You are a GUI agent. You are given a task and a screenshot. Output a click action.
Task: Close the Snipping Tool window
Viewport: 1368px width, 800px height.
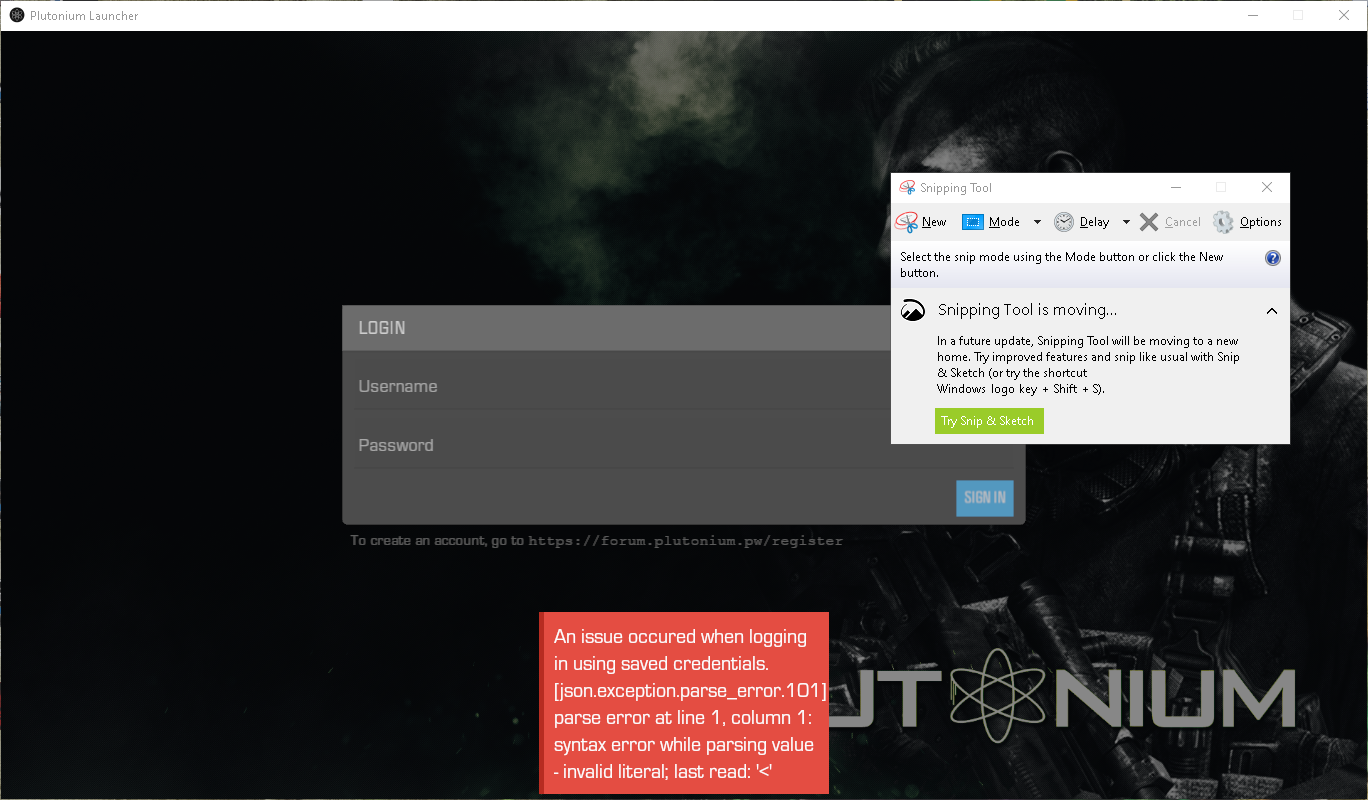click(x=1266, y=188)
